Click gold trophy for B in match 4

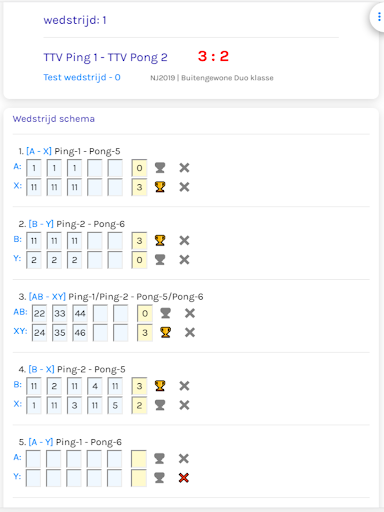click(160, 386)
